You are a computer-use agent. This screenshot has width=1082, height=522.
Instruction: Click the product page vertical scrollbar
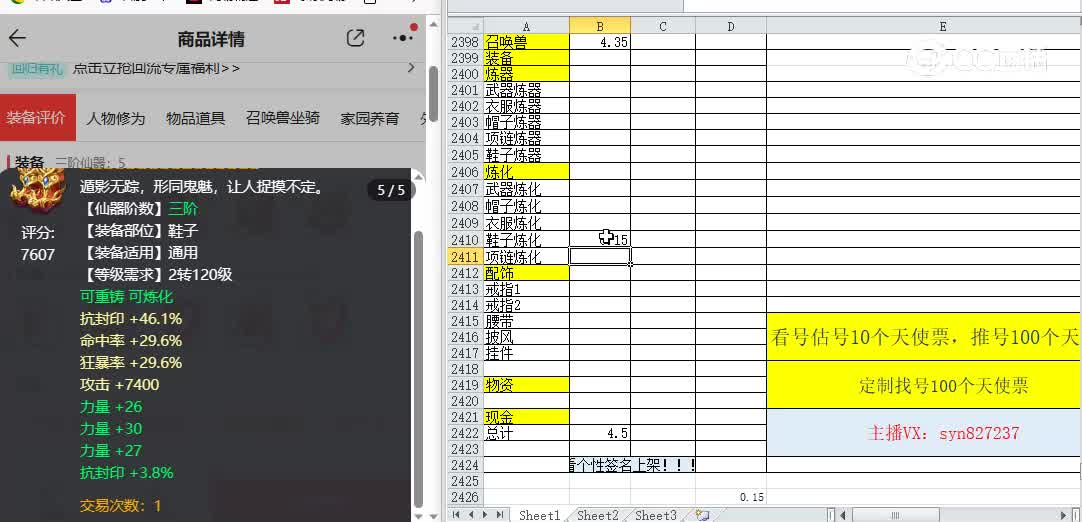433,93
